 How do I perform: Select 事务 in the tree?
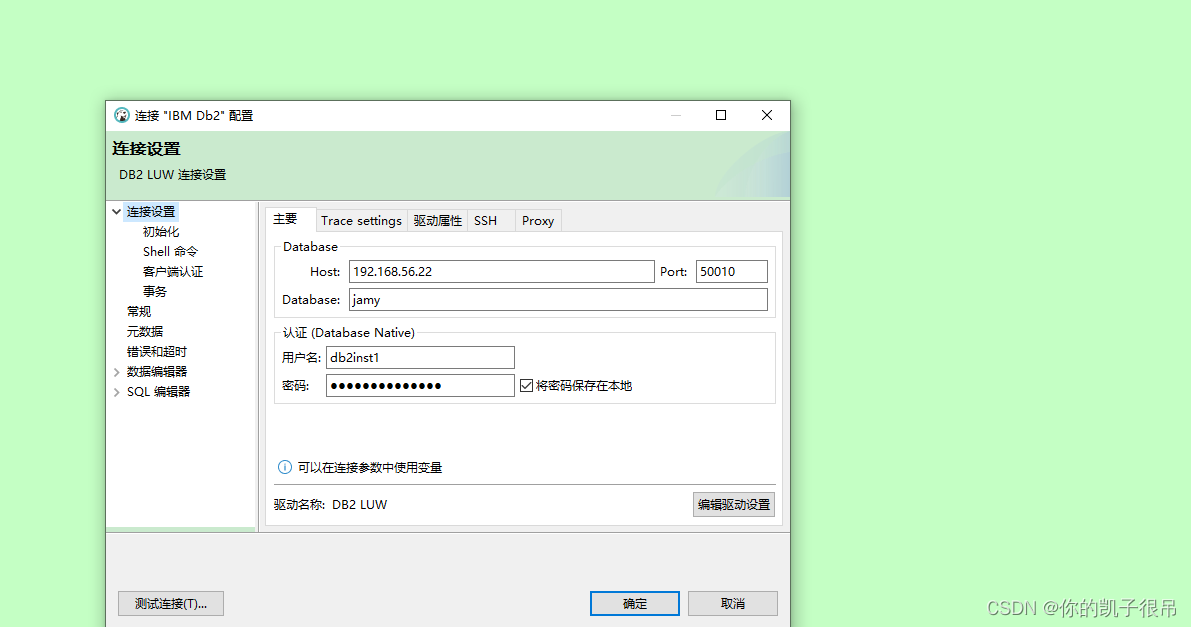(155, 292)
